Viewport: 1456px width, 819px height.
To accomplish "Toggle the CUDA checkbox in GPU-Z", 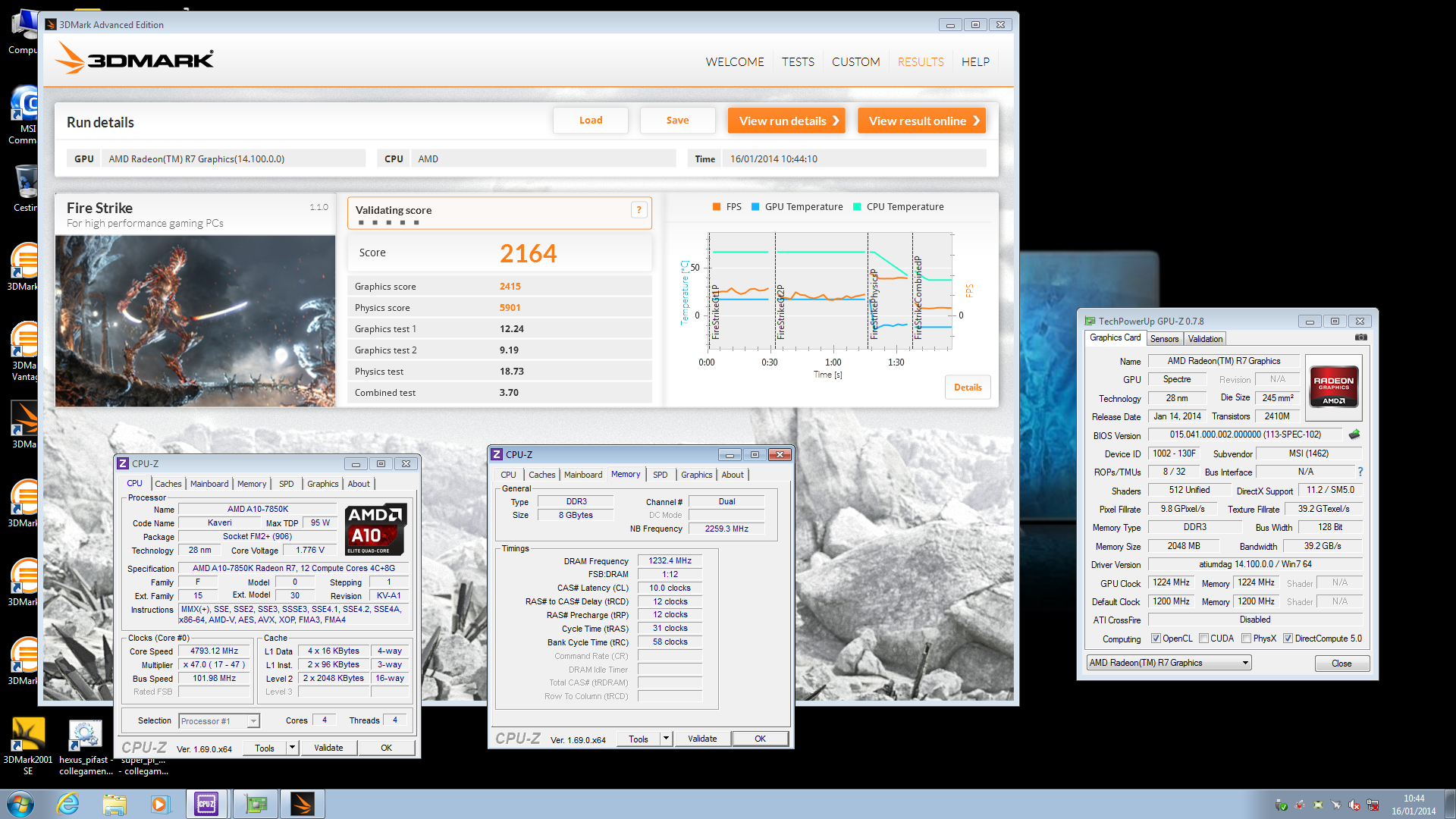I will click(1203, 639).
